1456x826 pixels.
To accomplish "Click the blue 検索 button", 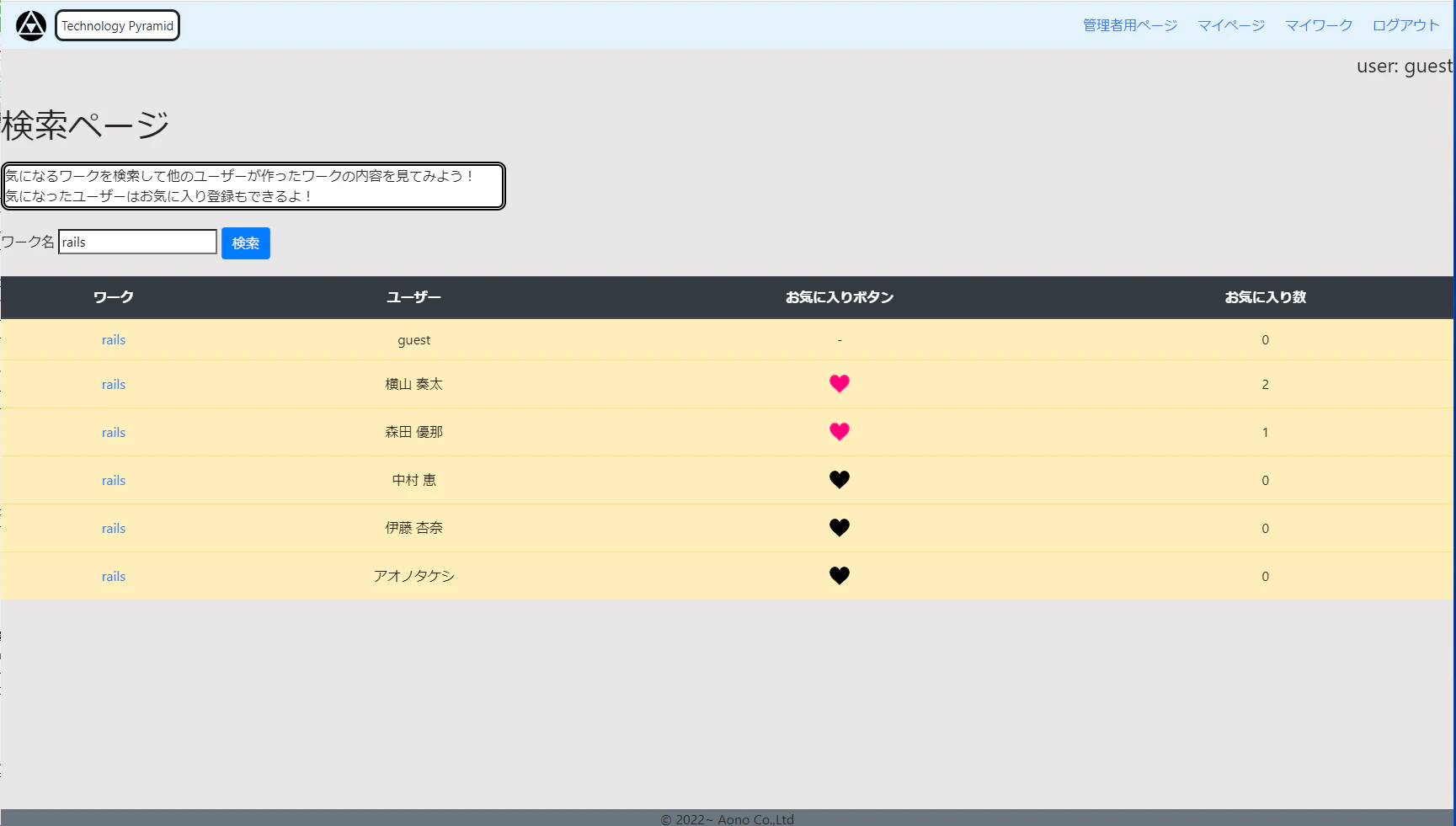I will [246, 243].
